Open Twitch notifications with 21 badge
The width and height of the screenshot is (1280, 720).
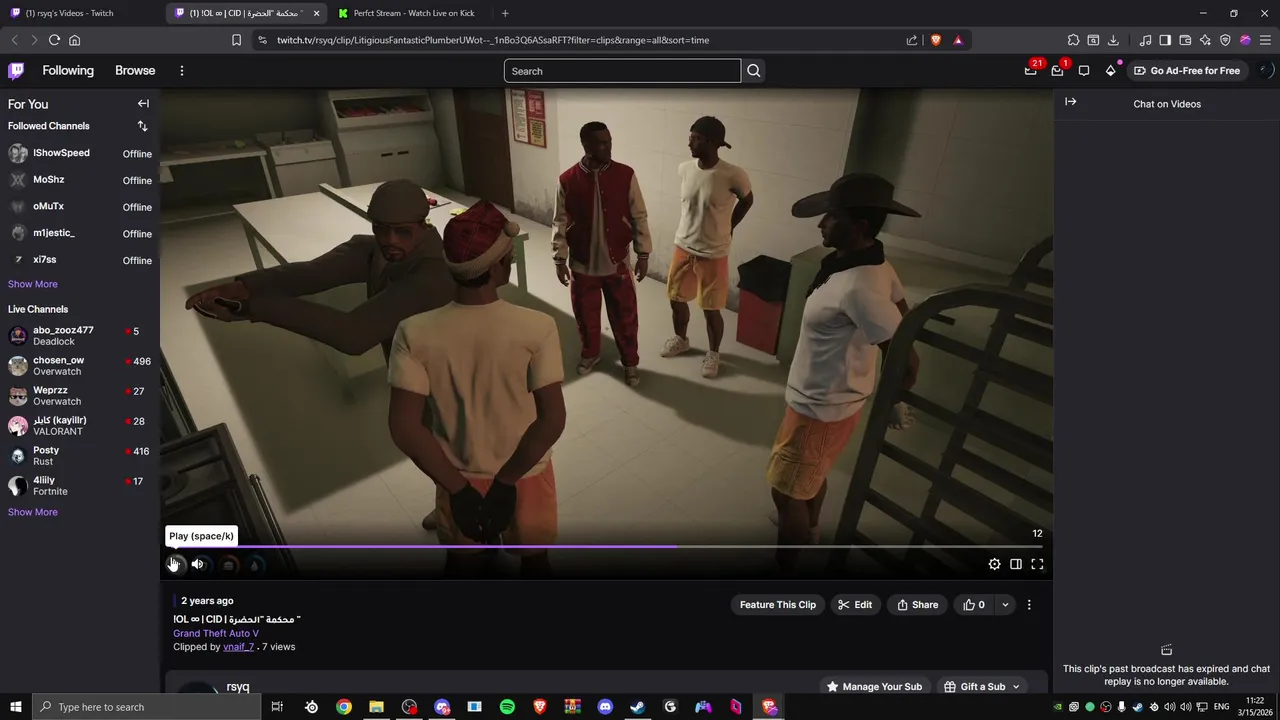(x=1031, y=70)
